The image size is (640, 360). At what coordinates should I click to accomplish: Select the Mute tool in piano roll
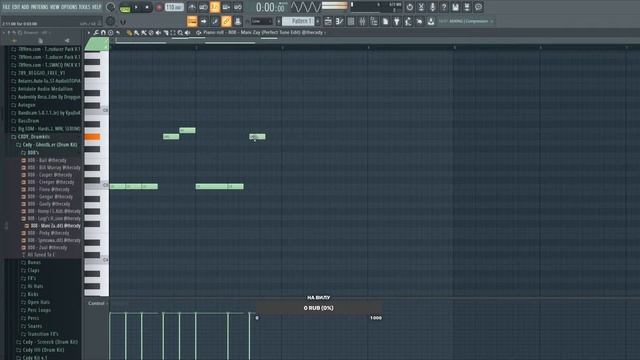click(158, 33)
